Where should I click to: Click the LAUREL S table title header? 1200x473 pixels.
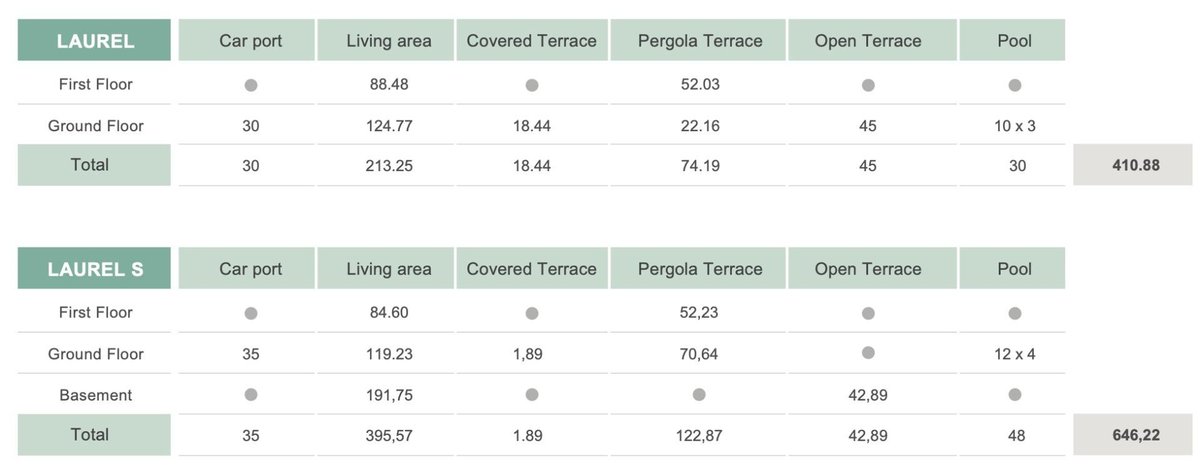(94, 269)
